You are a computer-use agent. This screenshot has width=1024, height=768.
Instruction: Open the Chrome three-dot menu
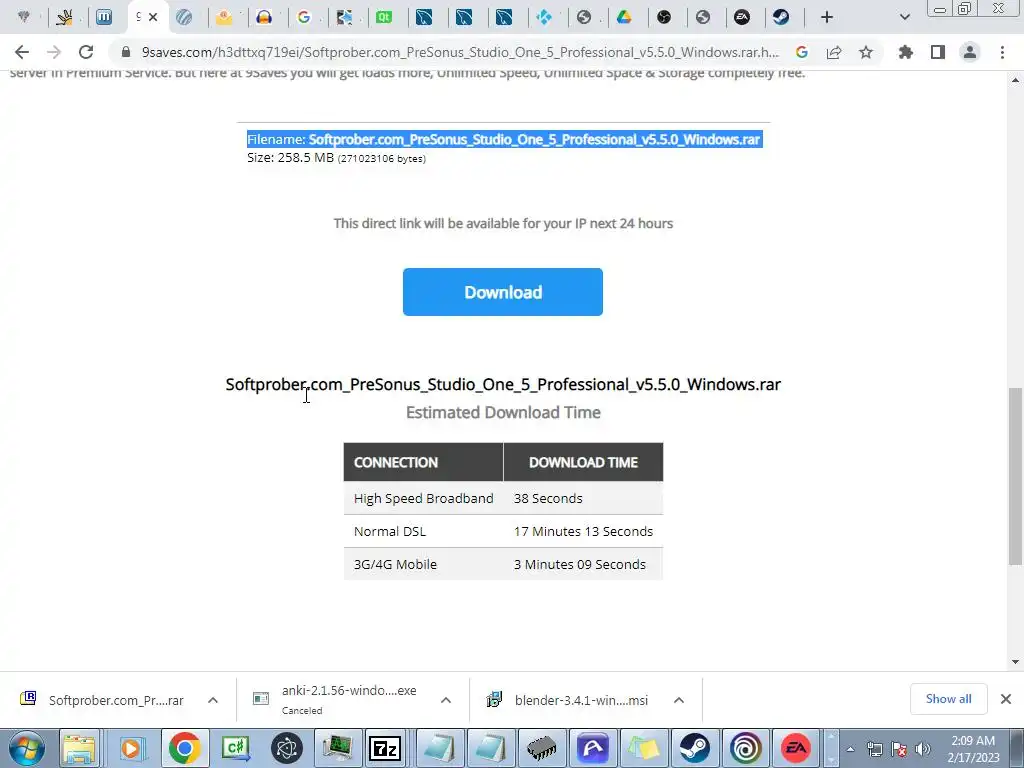click(x=1002, y=52)
